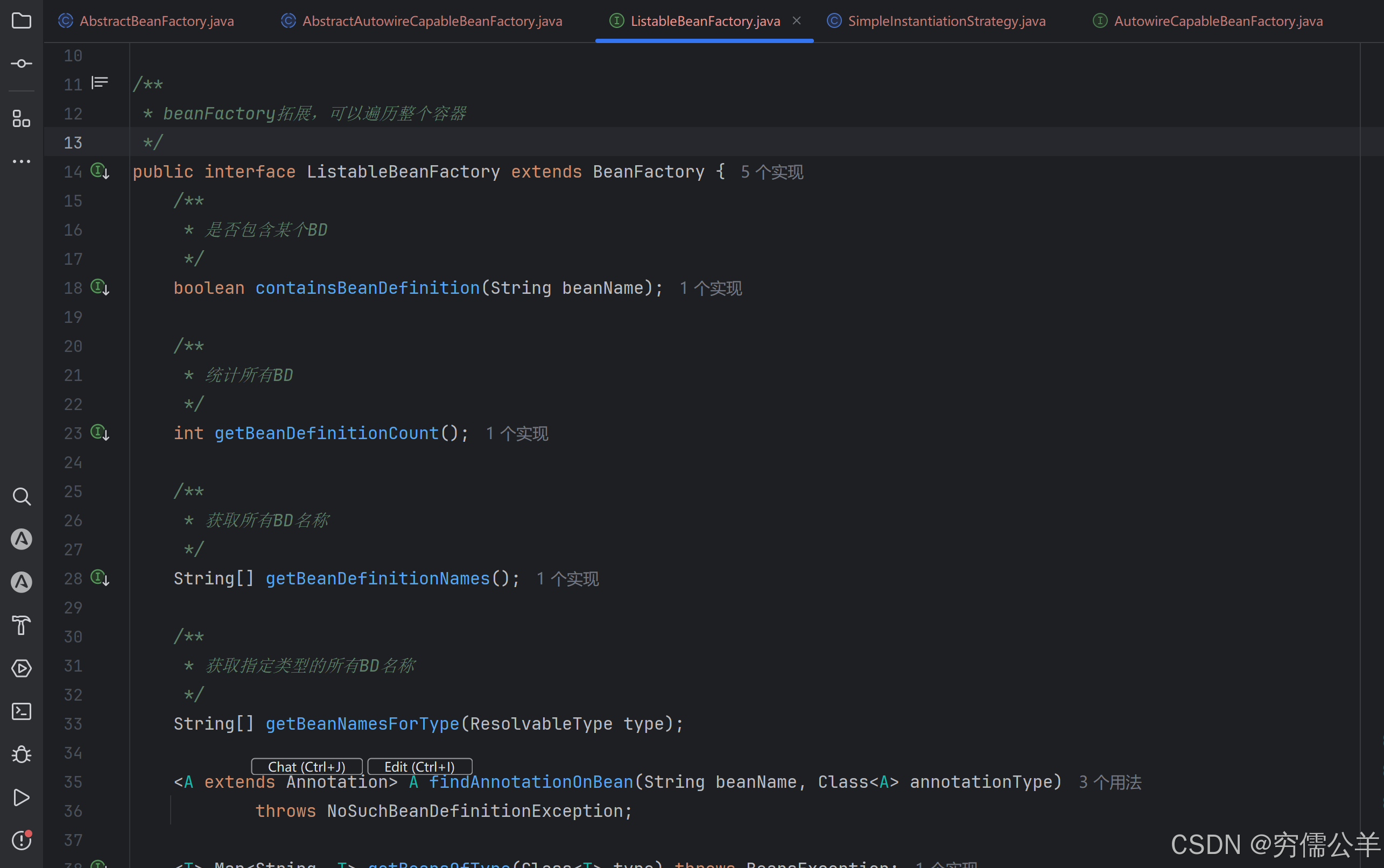
Task: Open the Structure tool window icon
Action: pos(21,119)
